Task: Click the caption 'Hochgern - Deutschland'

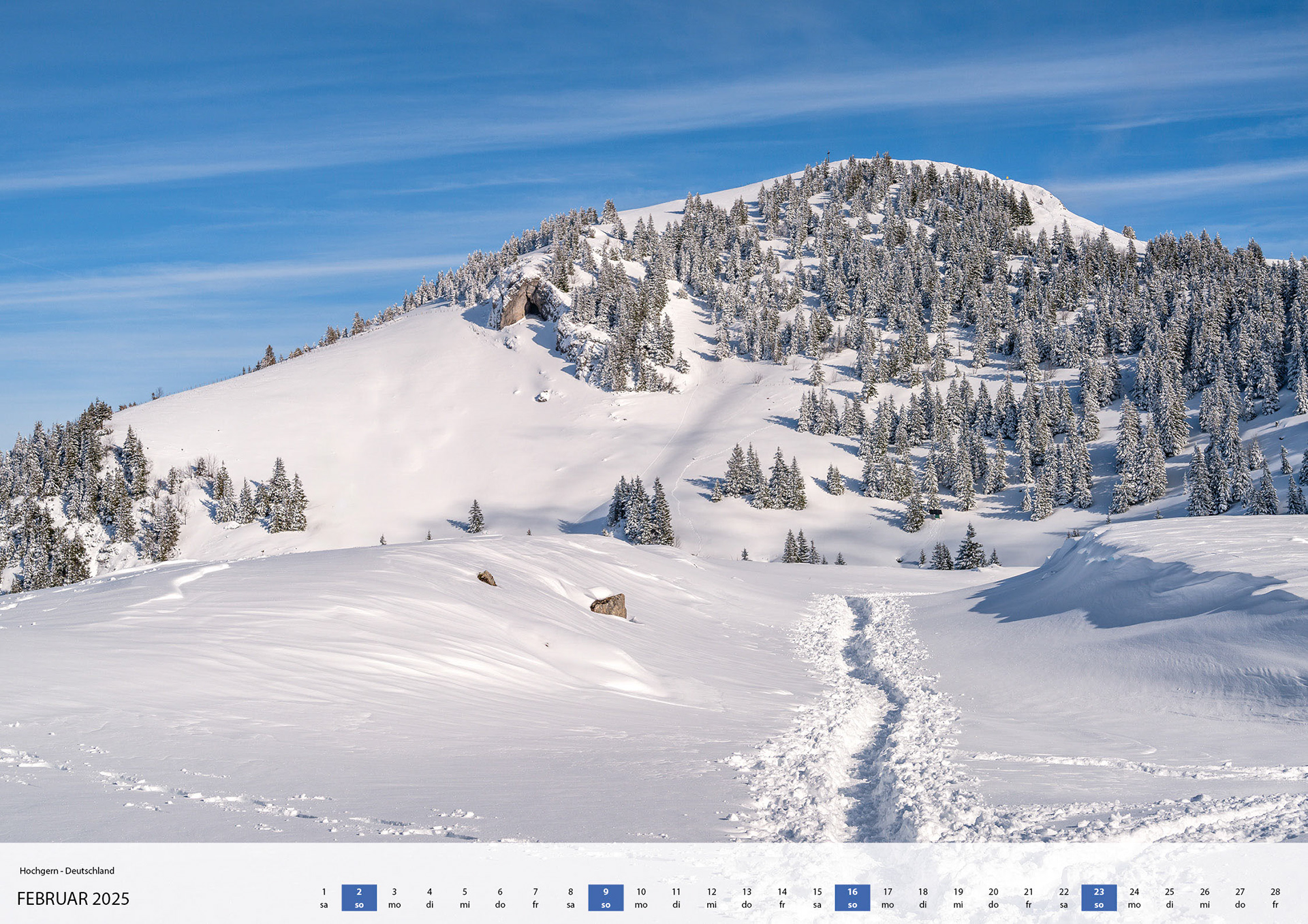Action: [x=67, y=871]
